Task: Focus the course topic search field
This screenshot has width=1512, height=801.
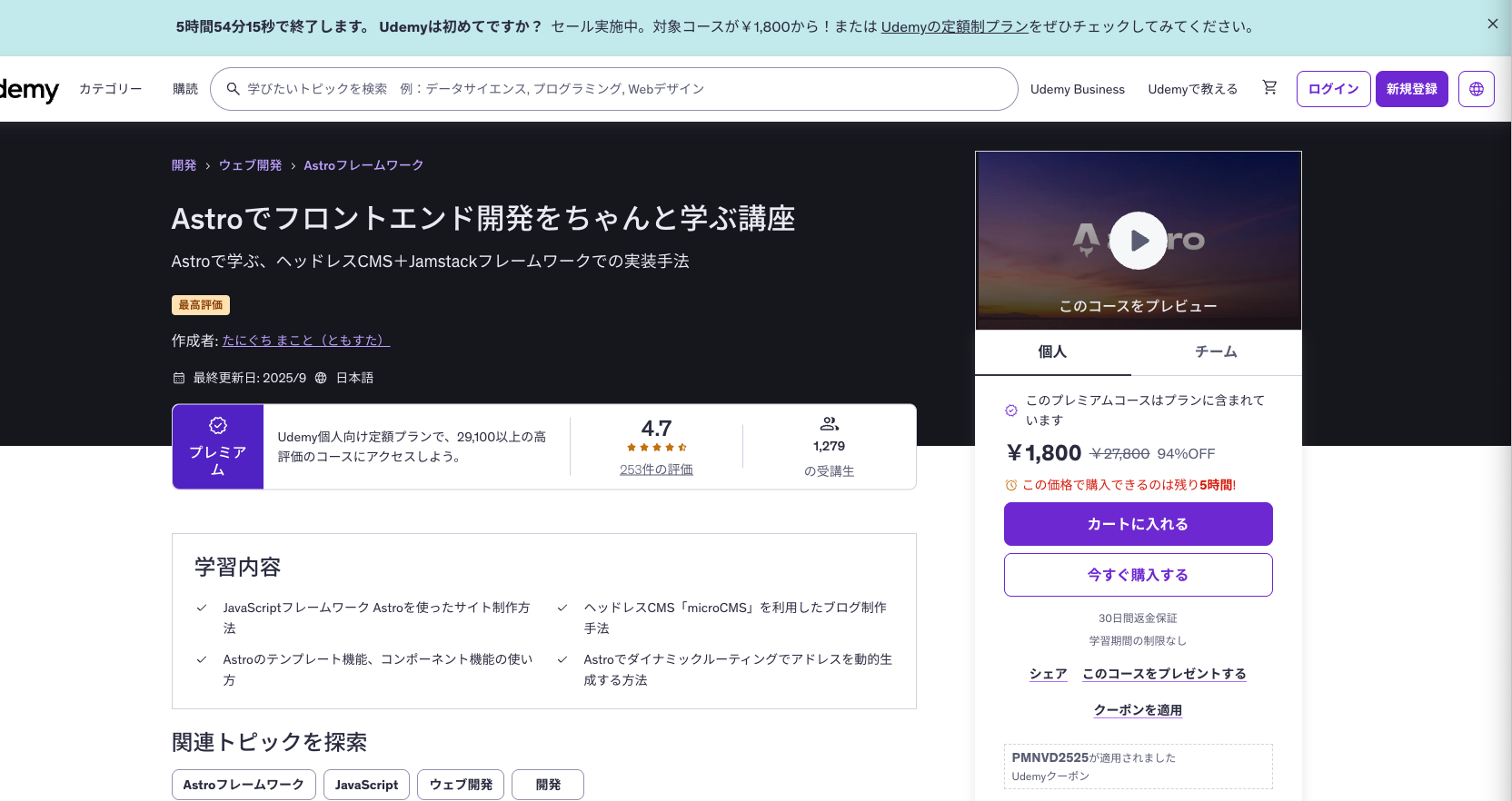Action: click(x=613, y=89)
